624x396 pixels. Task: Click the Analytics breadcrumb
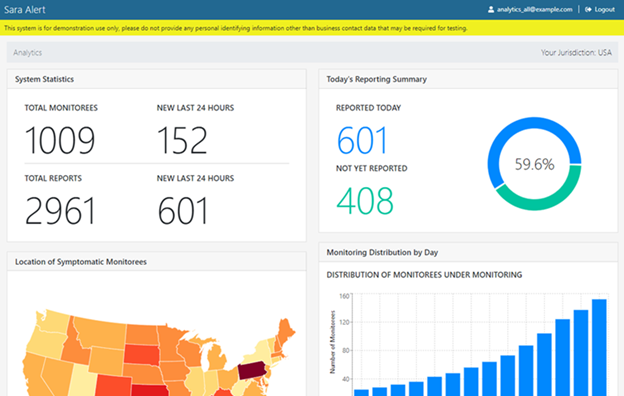point(27,53)
